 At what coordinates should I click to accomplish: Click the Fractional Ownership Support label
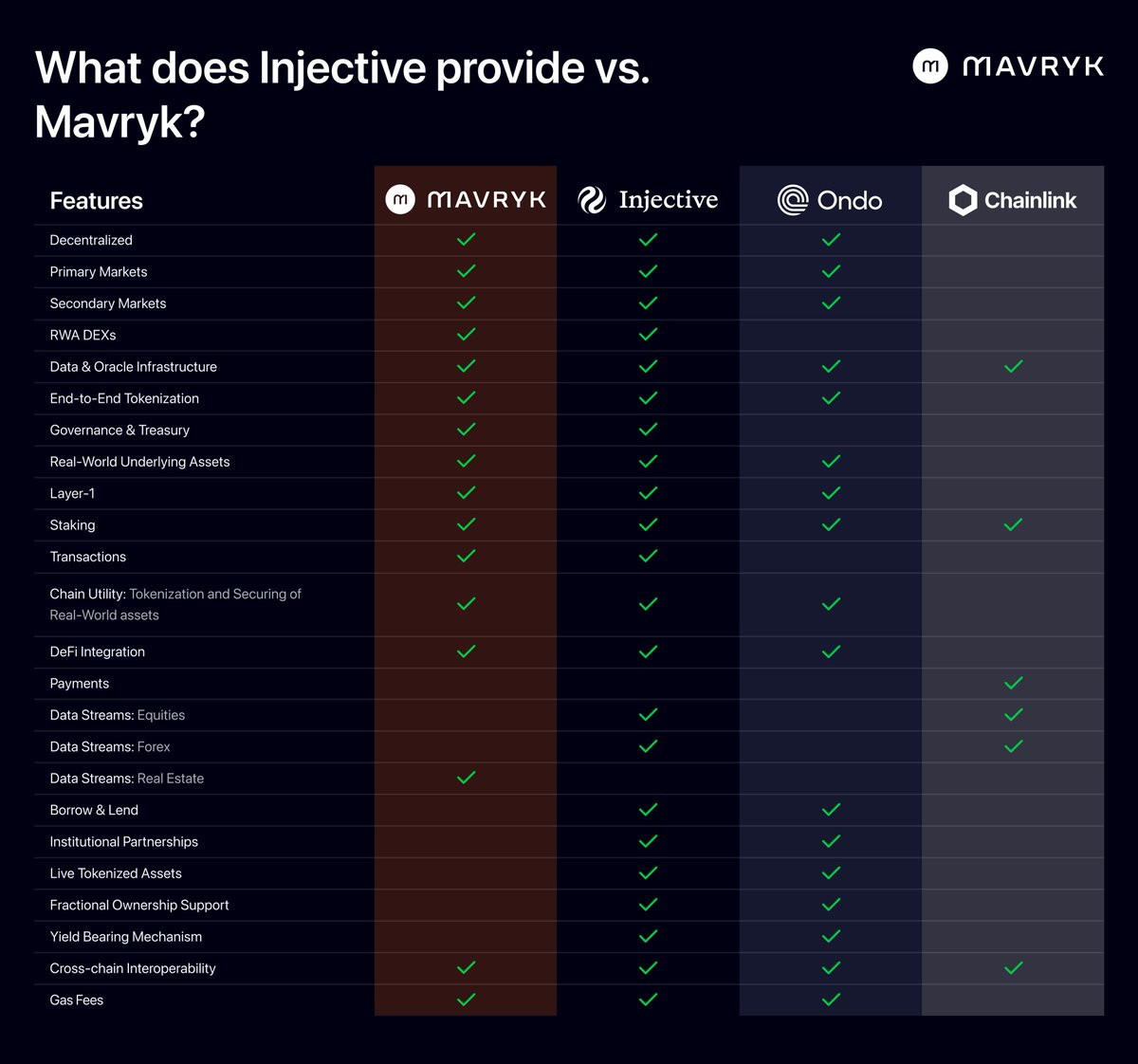pos(139,905)
